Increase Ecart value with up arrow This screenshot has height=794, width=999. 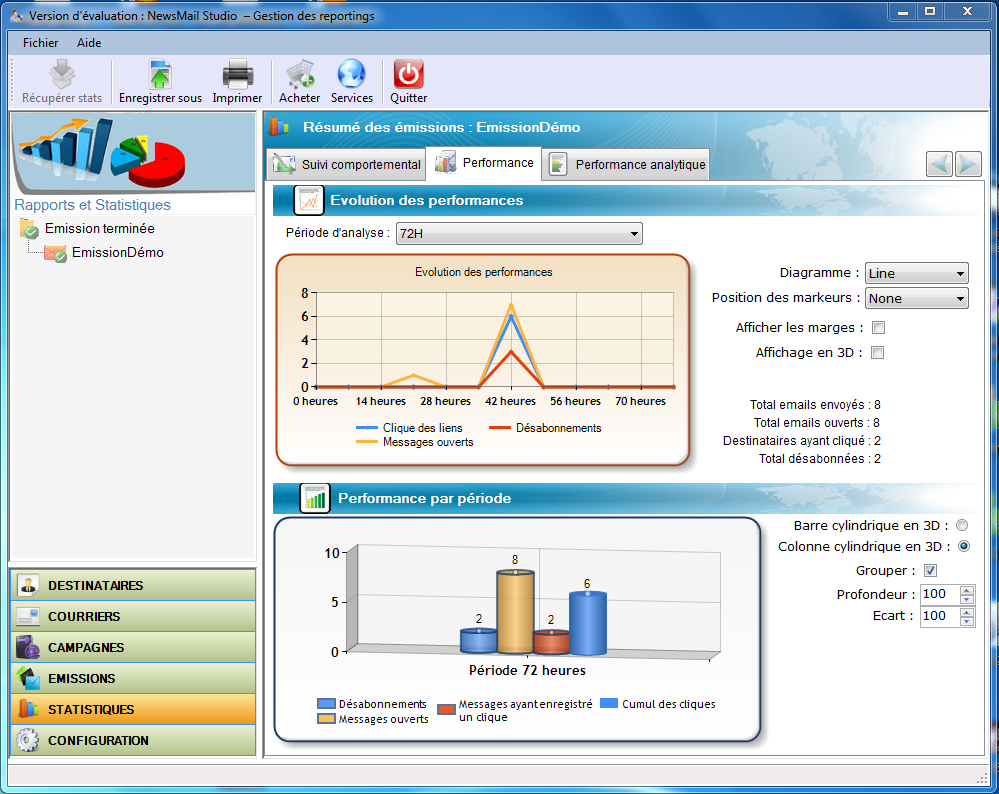tap(967, 612)
